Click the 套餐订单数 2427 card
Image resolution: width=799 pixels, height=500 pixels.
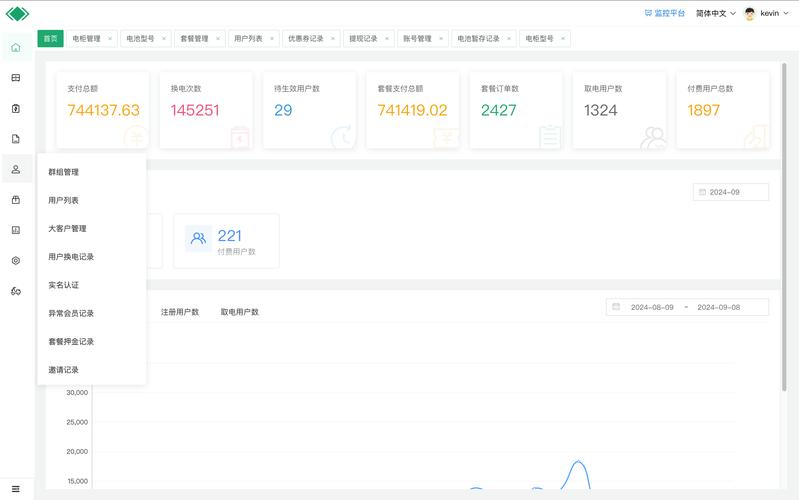tap(516, 110)
